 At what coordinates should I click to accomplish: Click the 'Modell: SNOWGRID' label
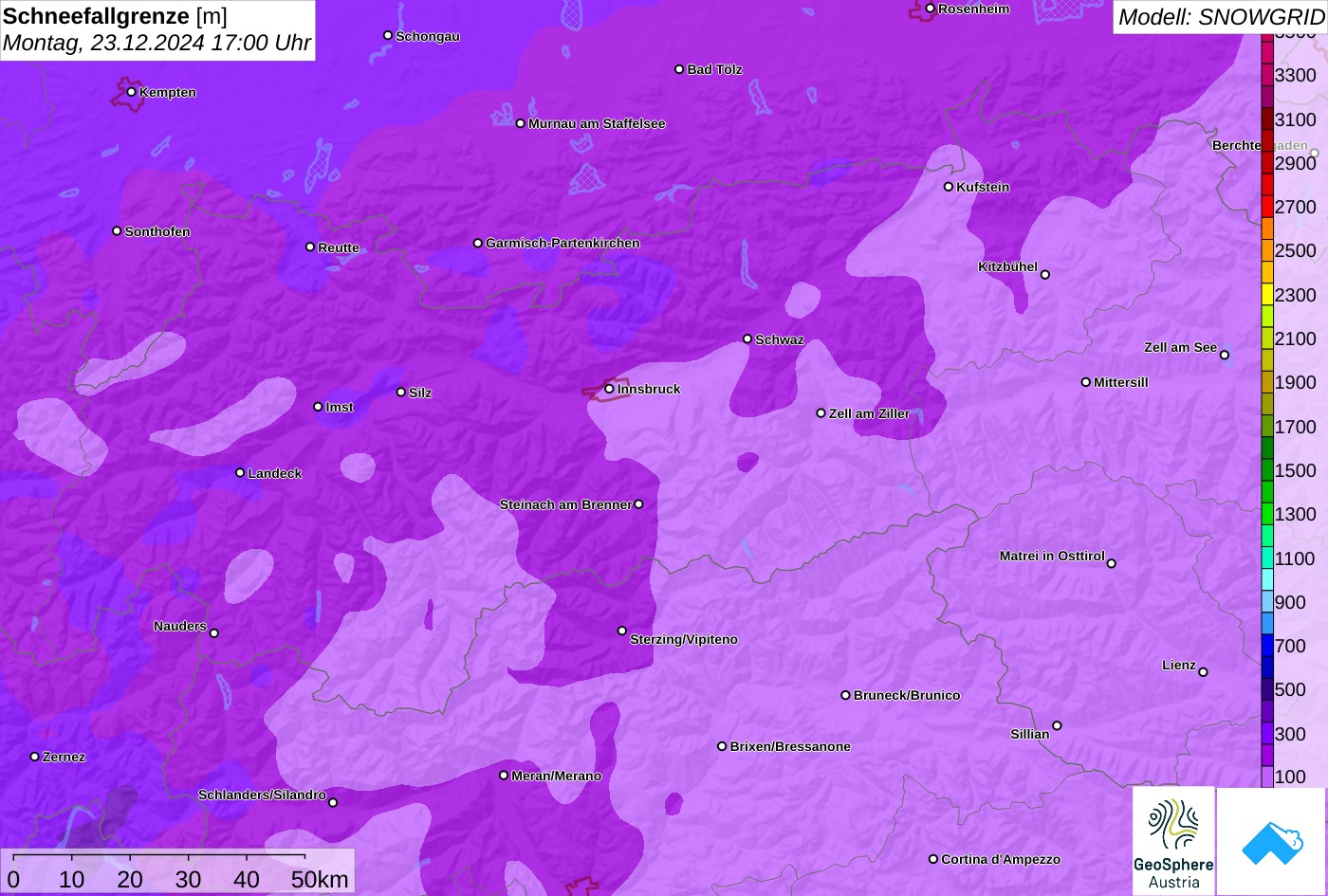(x=1221, y=16)
